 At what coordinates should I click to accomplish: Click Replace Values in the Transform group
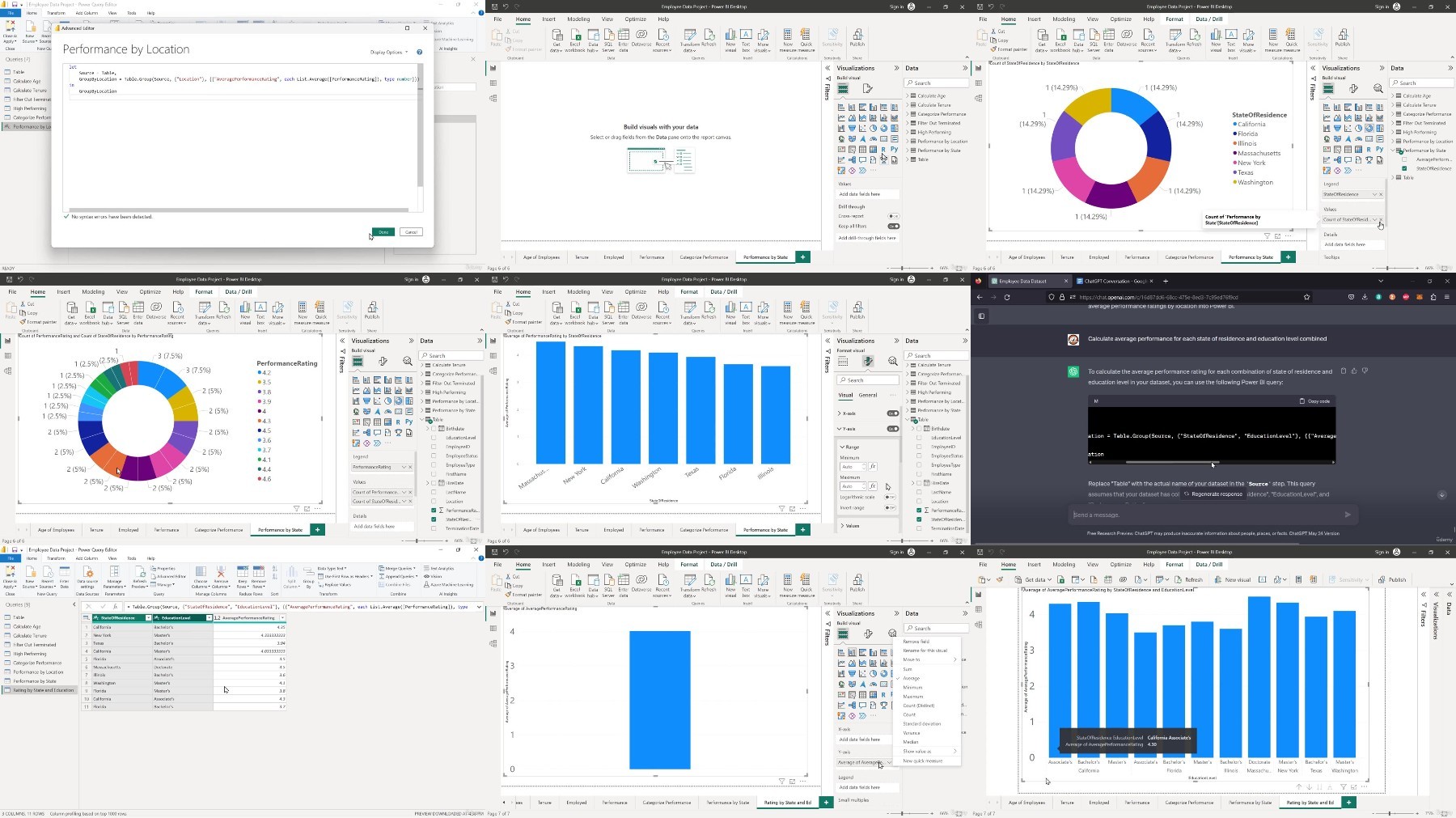(x=336, y=584)
